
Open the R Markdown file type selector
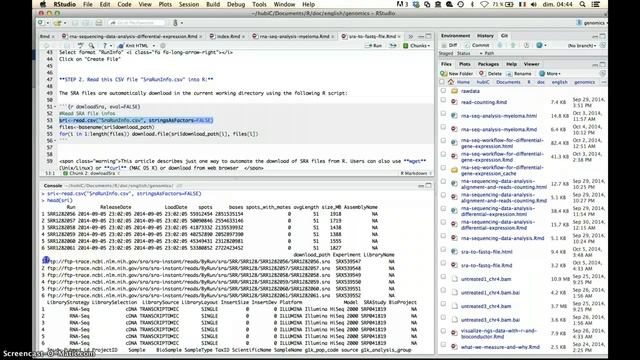coord(416,173)
